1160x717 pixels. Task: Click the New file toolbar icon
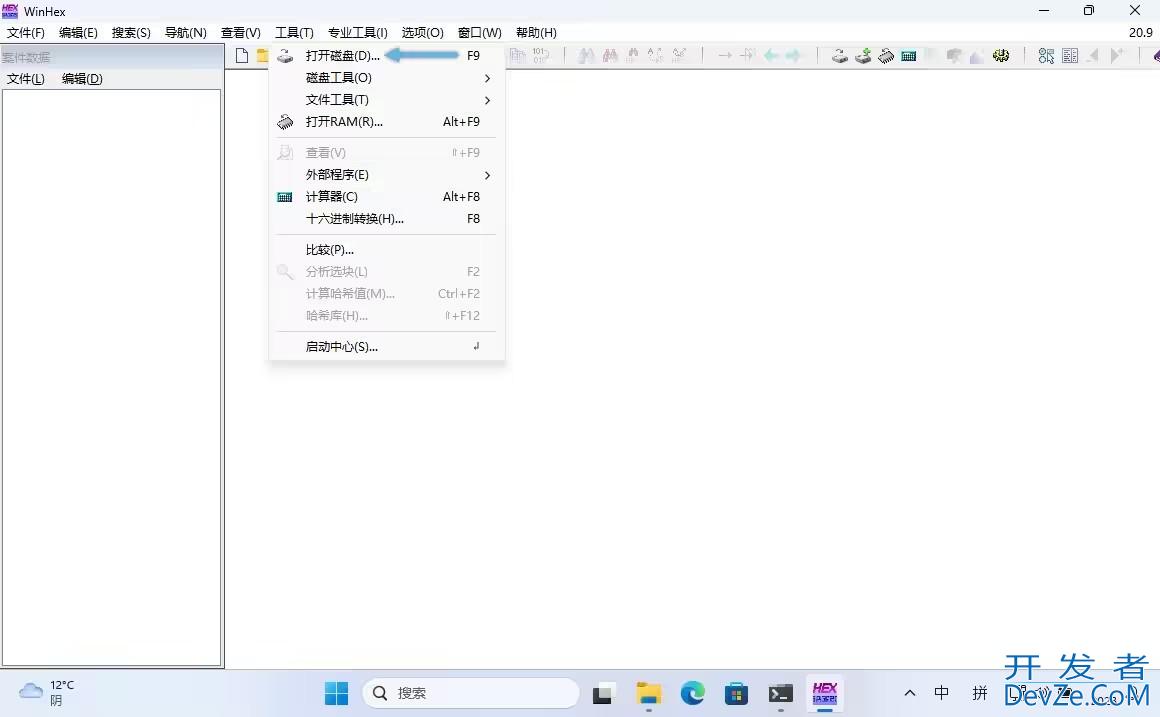pyautogui.click(x=242, y=55)
